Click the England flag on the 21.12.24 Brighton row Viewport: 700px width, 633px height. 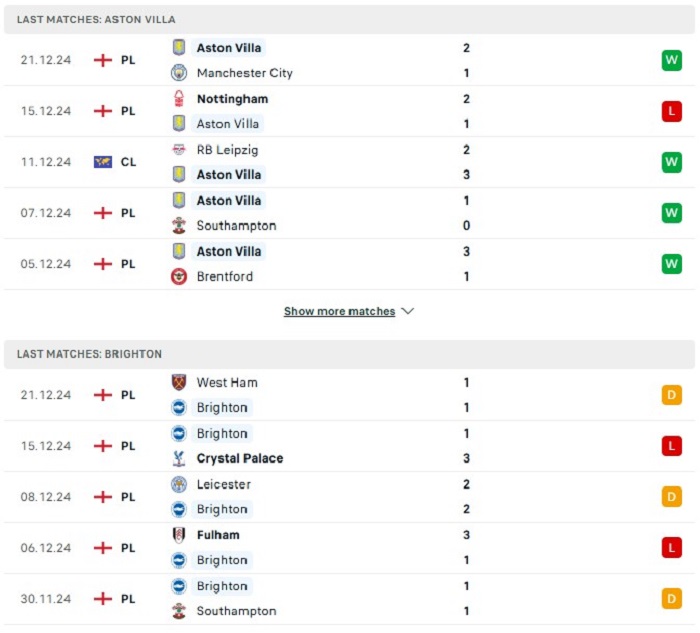[103, 395]
